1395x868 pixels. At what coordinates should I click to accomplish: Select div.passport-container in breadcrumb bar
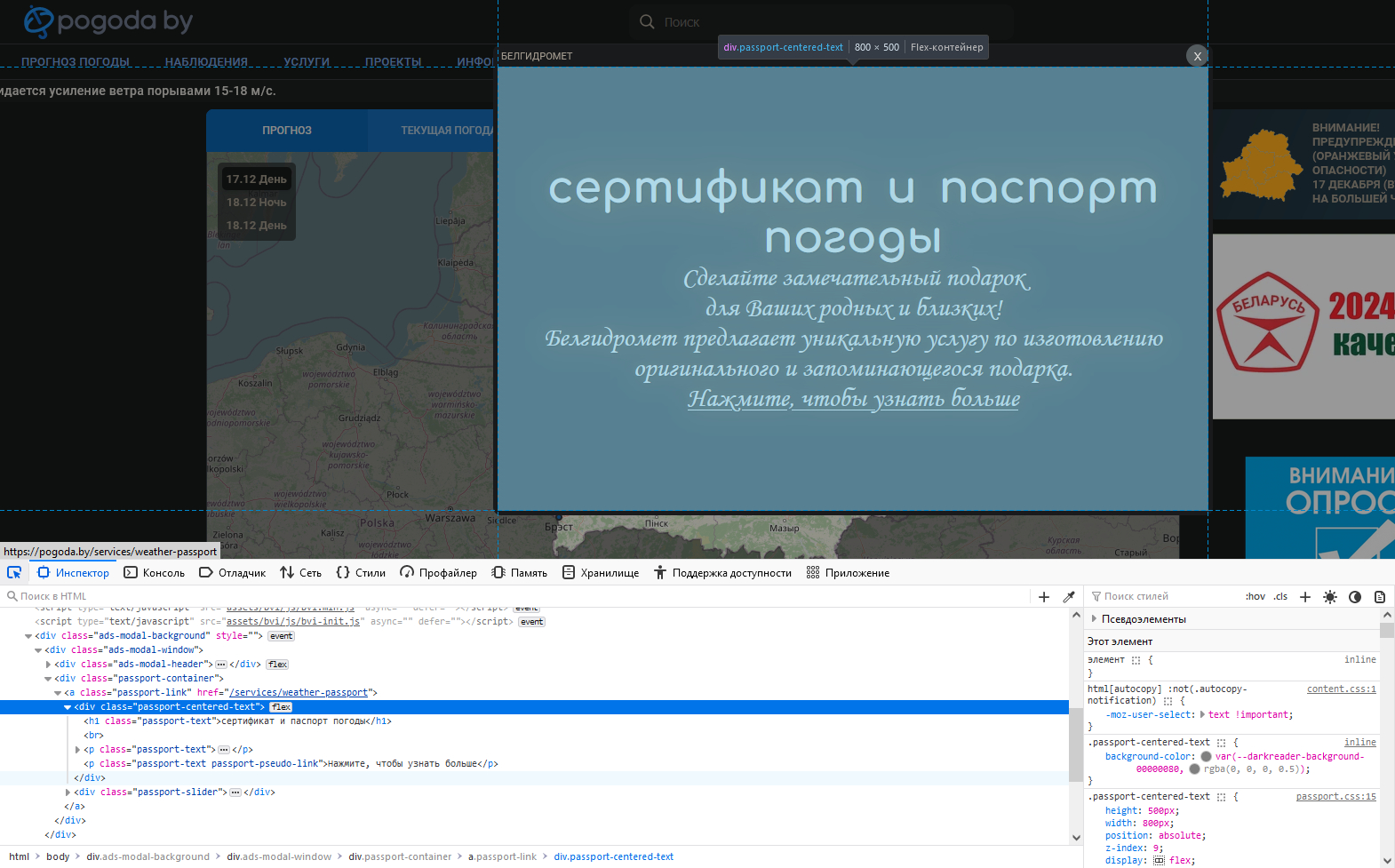(400, 857)
